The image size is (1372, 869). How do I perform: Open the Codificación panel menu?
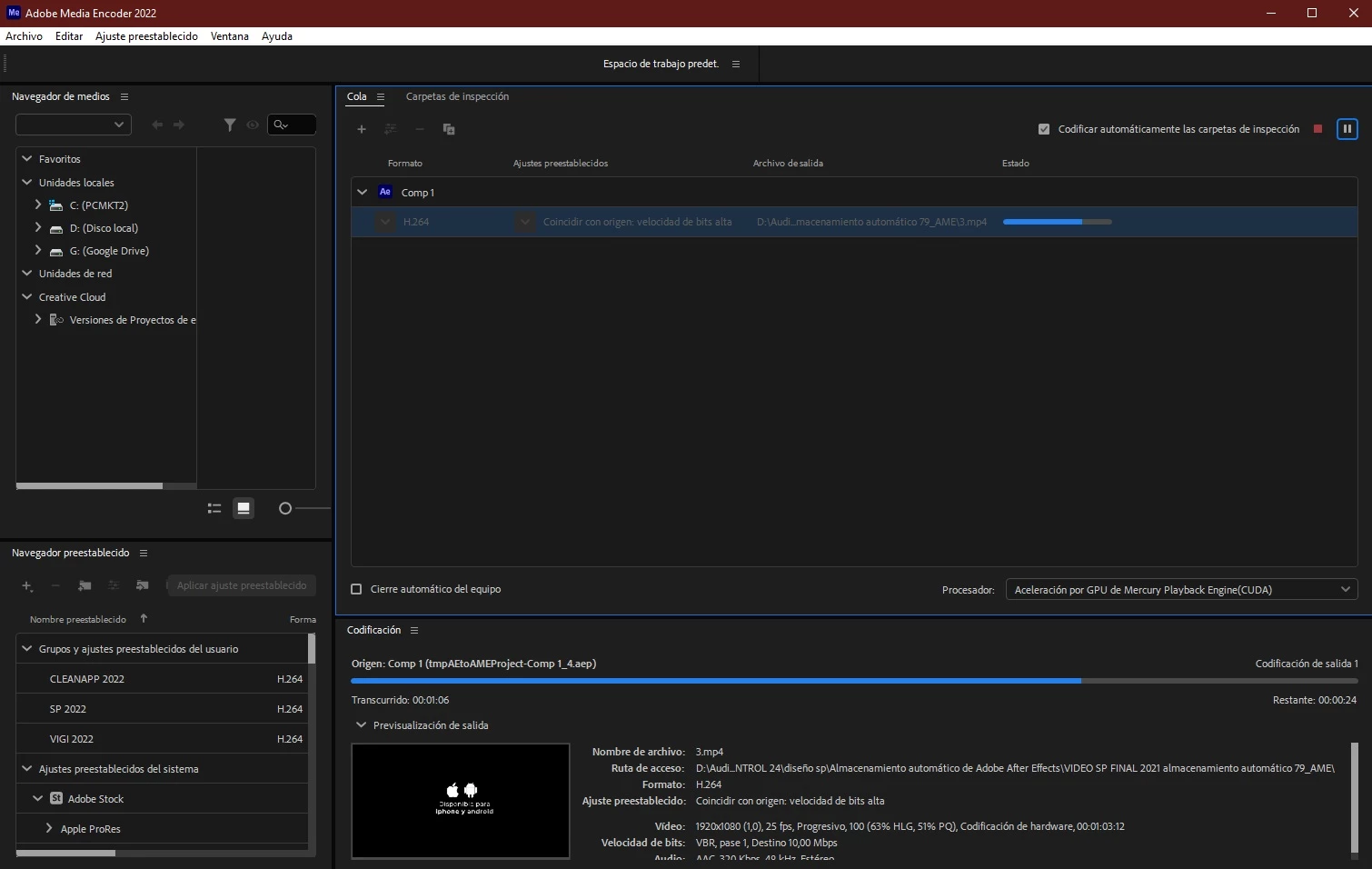click(414, 630)
